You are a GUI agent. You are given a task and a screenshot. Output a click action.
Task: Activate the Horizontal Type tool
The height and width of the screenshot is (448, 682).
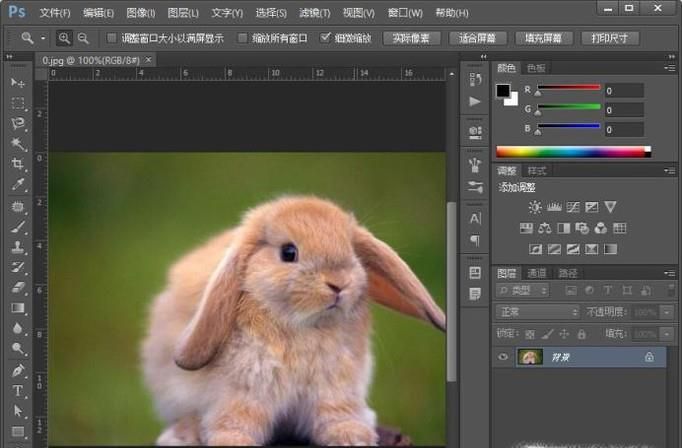coord(18,390)
